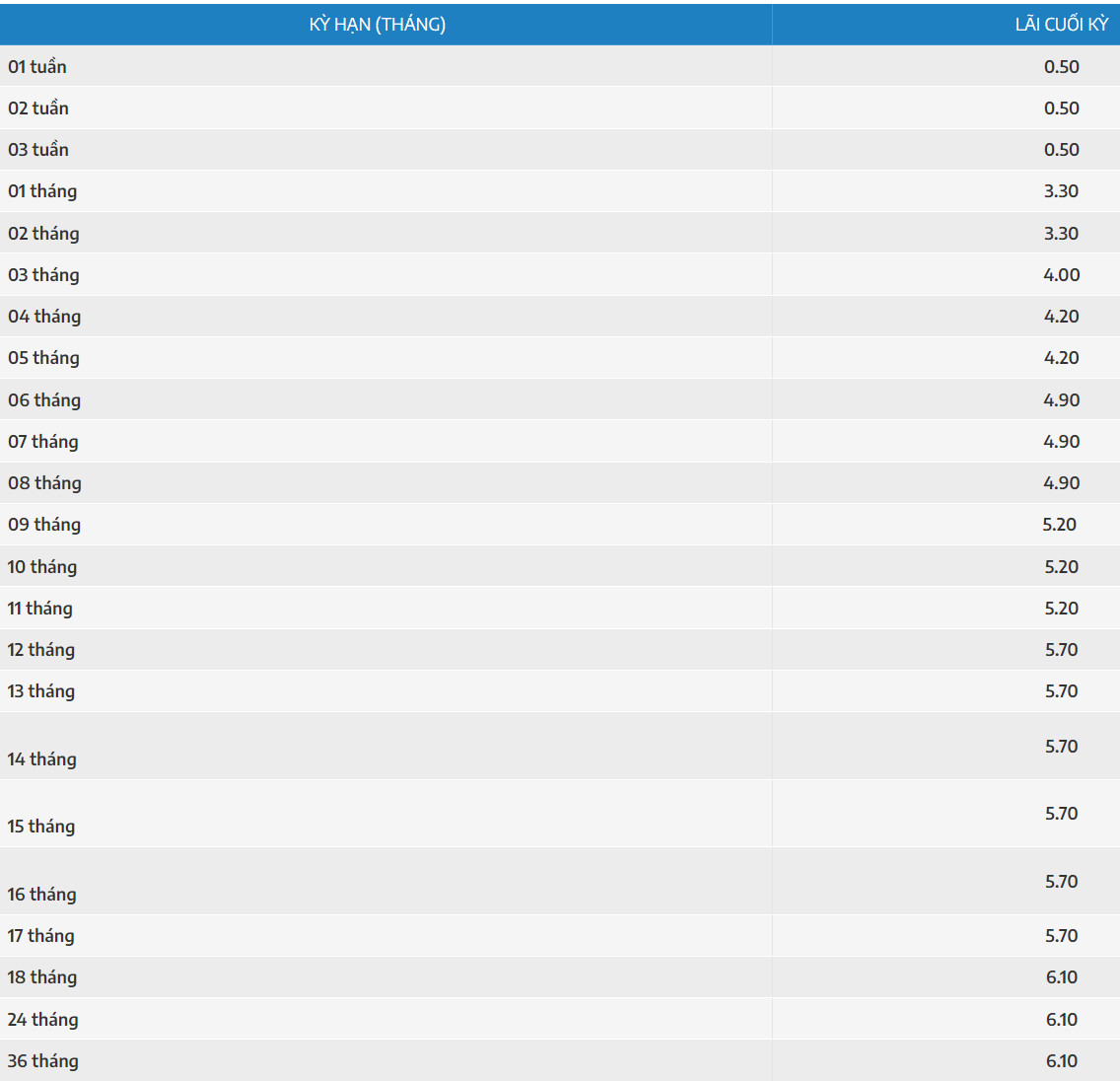Select the "04 tháng" term cell
Image resolution: width=1120 pixels, height=1081 pixels.
coord(44,317)
